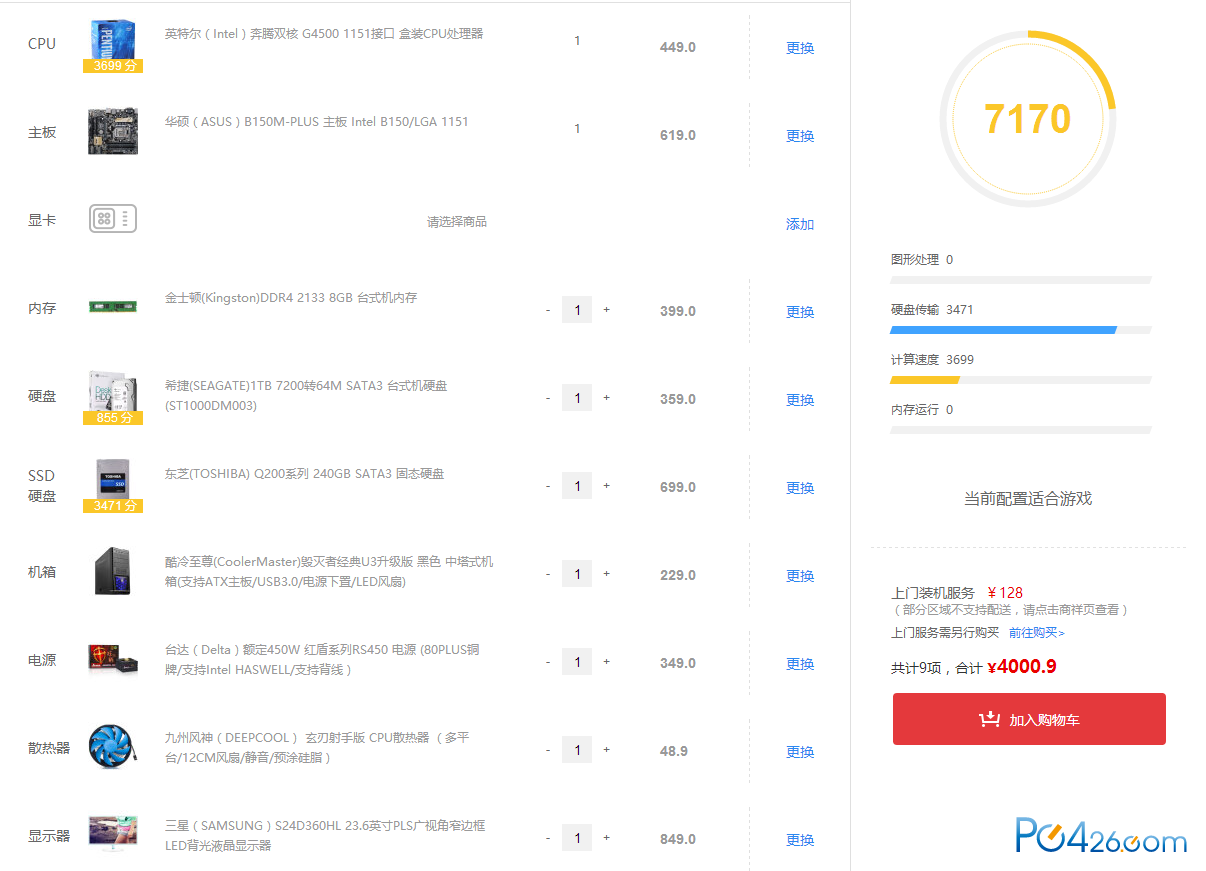
Task: Click the cooler quantity input field
Action: [577, 750]
